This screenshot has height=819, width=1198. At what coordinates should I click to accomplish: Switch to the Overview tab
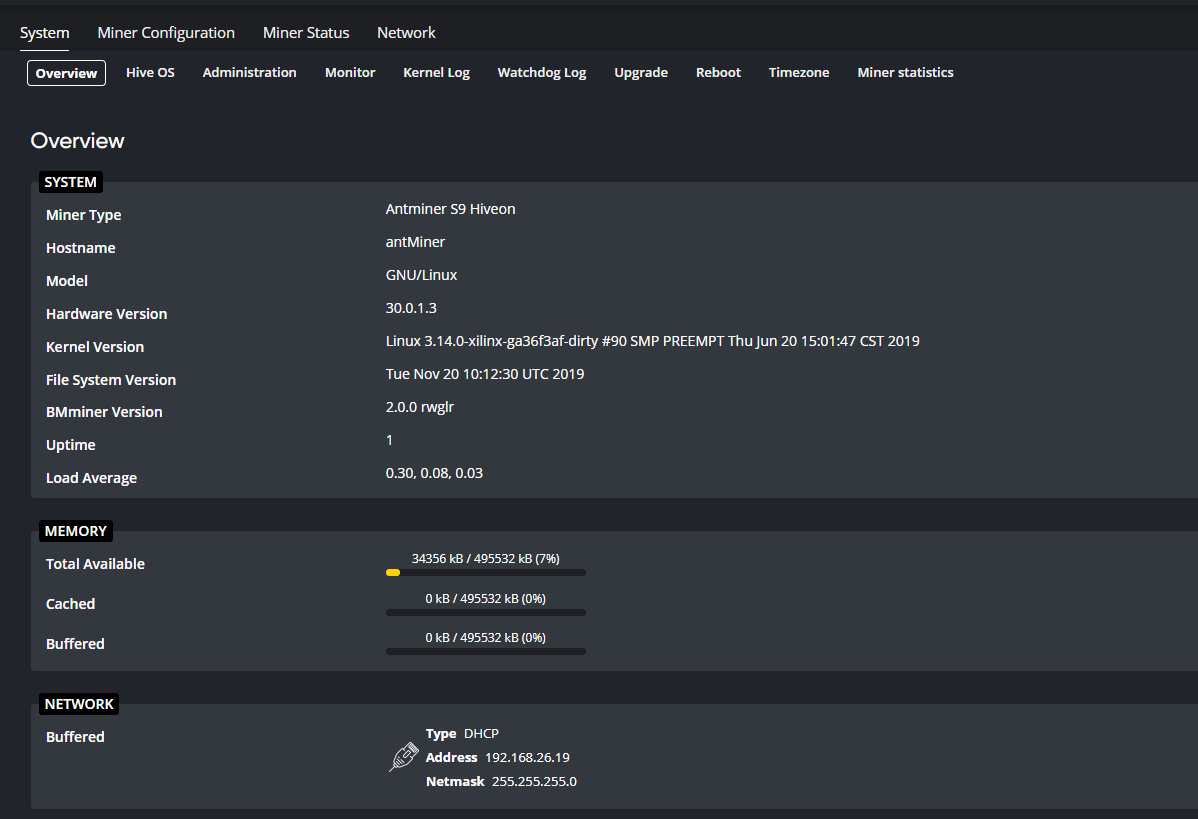click(66, 72)
